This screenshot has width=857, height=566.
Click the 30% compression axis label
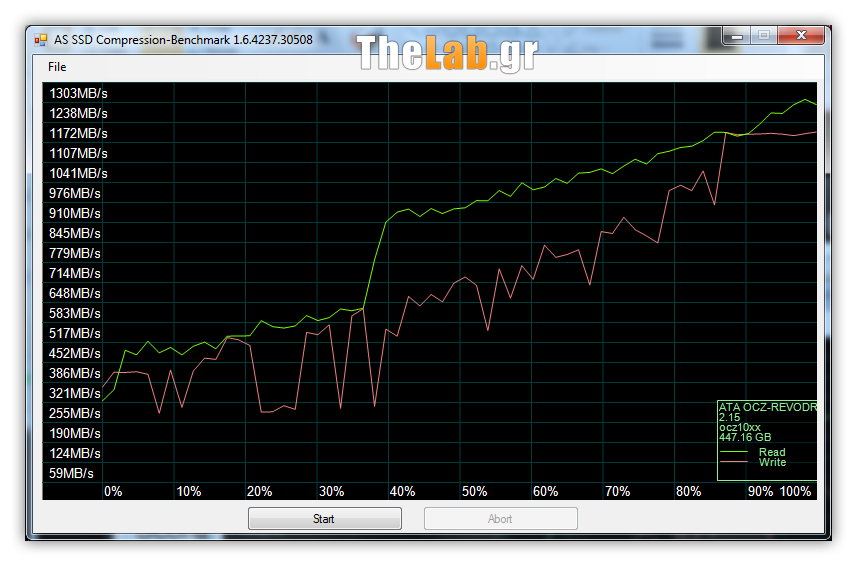pos(332,491)
